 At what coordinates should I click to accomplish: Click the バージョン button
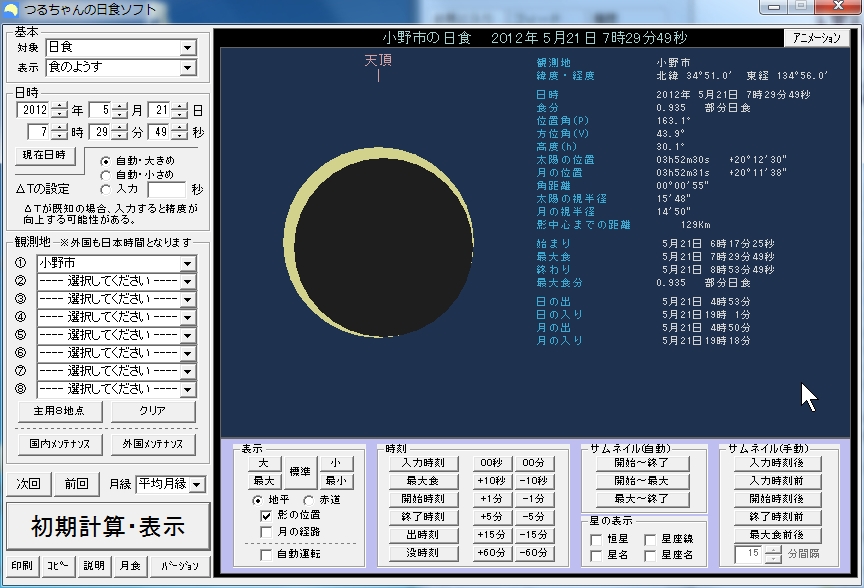pyautogui.click(x=180, y=565)
